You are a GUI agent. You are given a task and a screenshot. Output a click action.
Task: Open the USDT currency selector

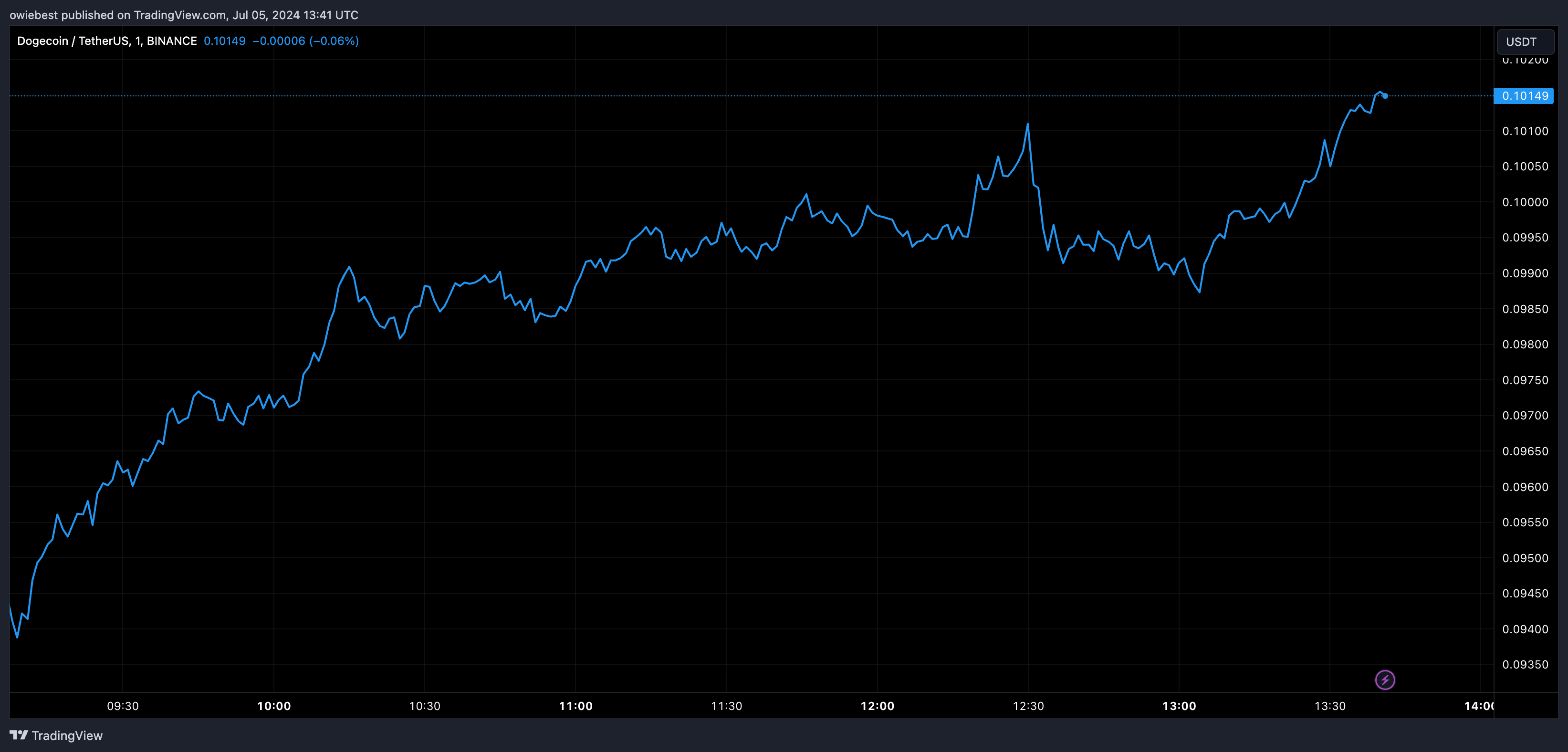pyautogui.click(x=1525, y=42)
